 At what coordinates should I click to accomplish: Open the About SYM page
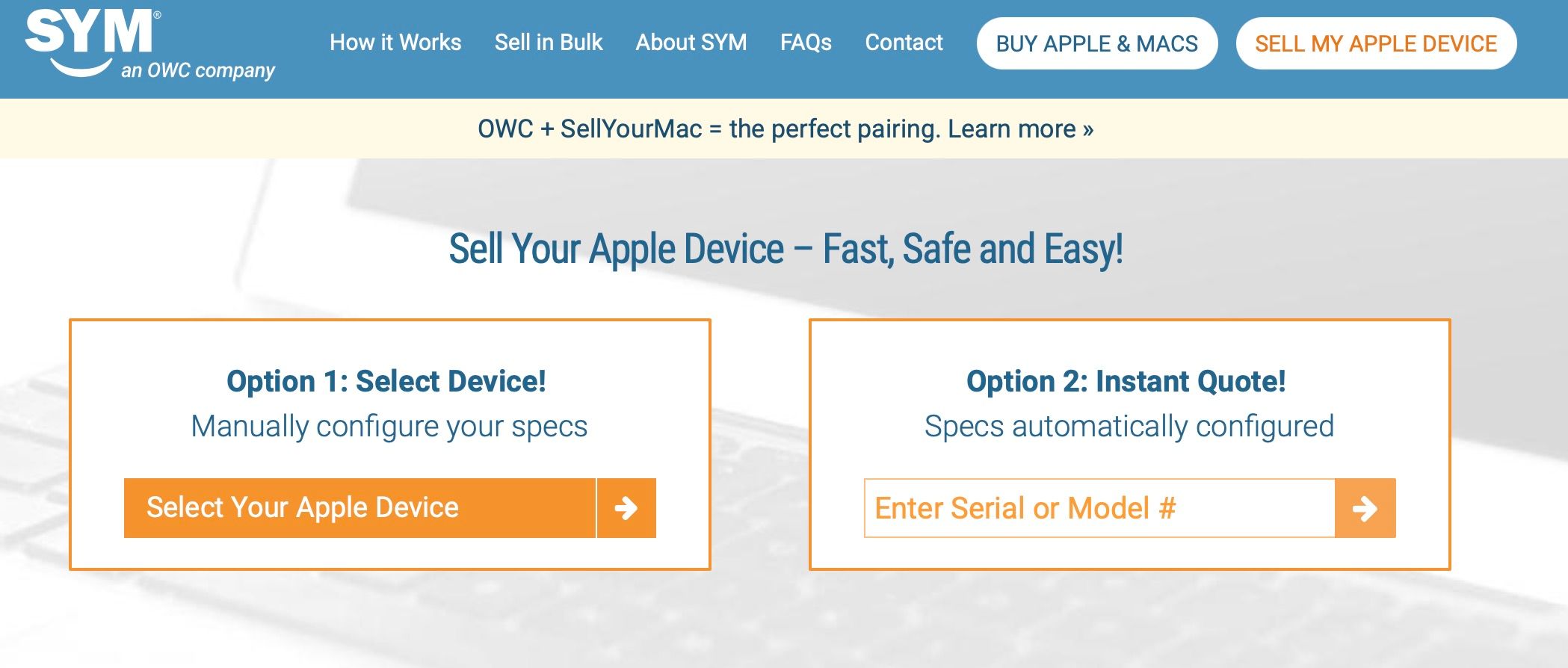[x=691, y=43]
